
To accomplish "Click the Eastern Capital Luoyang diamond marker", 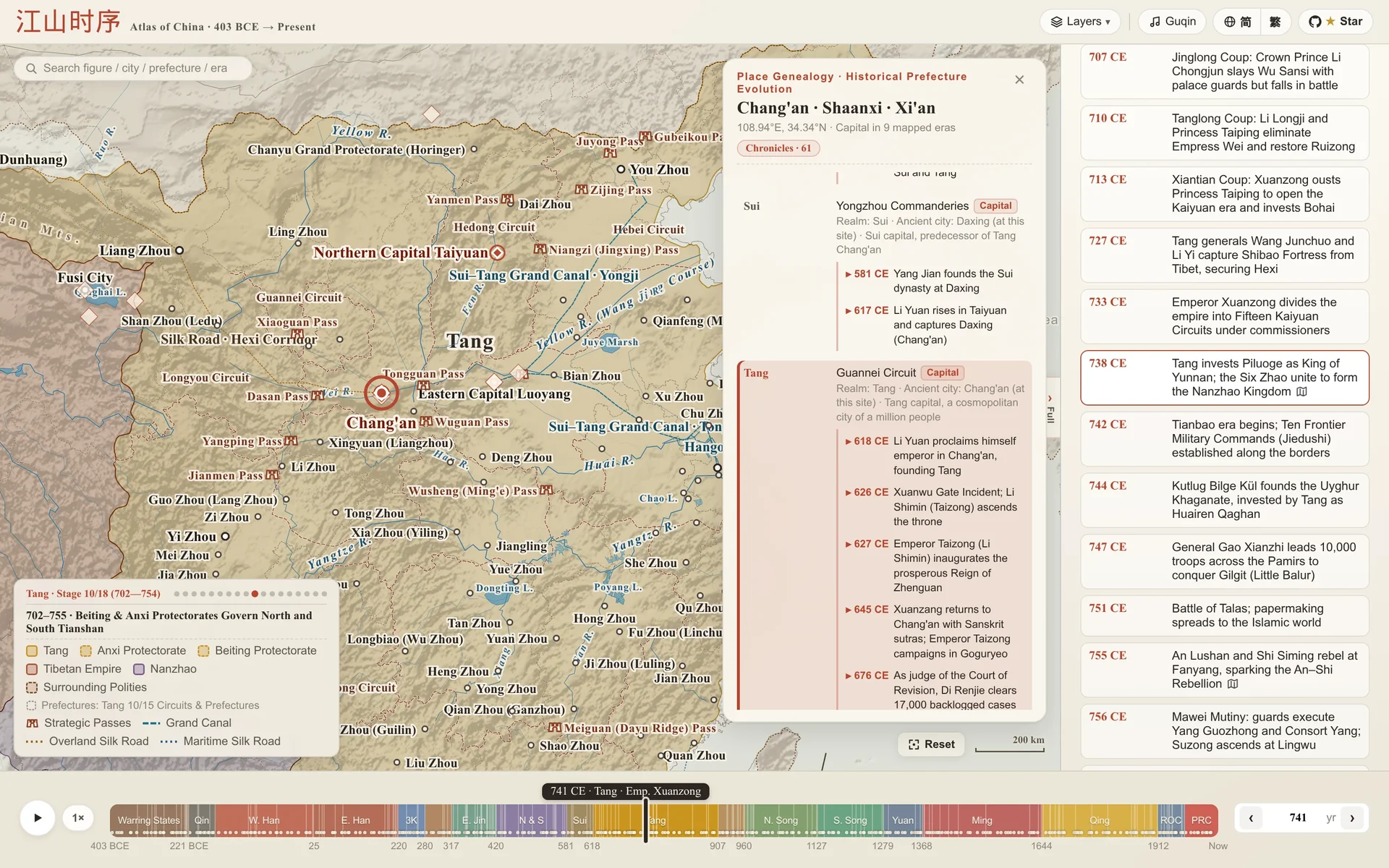I will 494,382.
